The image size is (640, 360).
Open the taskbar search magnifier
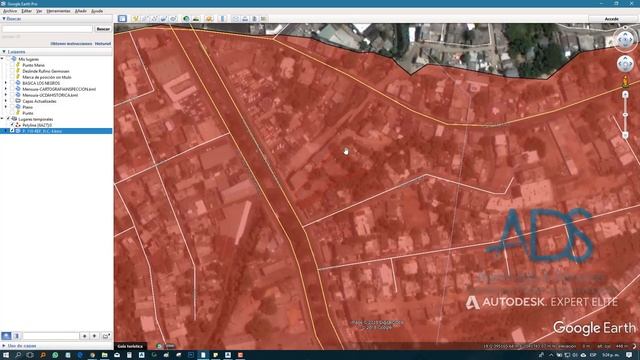tap(18, 356)
